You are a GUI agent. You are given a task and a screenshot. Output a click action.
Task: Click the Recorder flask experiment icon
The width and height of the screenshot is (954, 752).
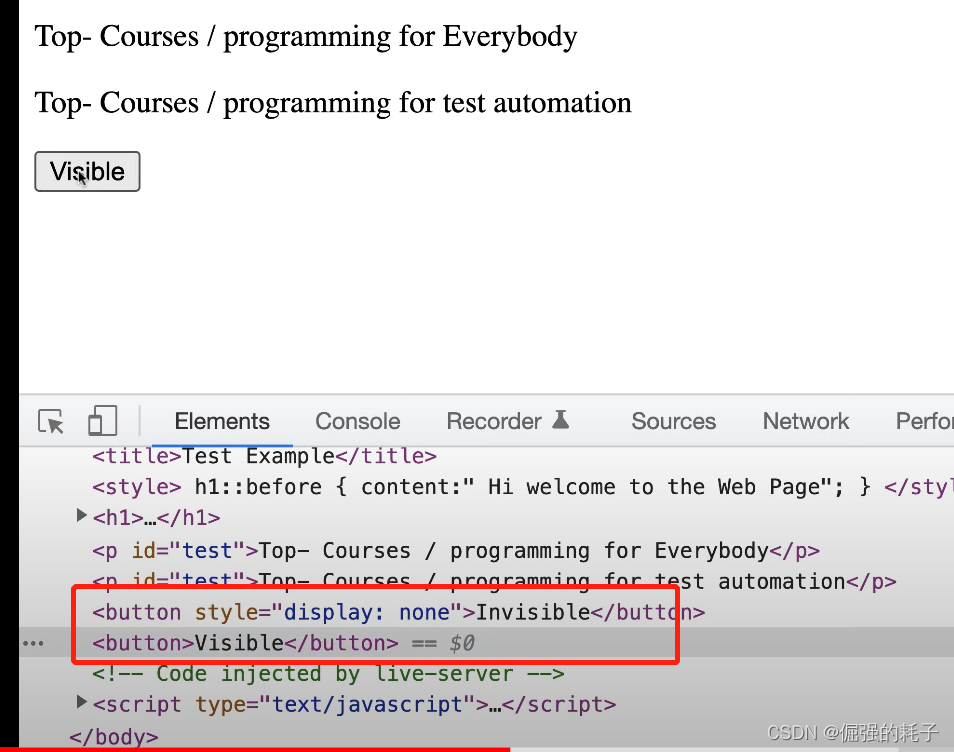(x=560, y=420)
